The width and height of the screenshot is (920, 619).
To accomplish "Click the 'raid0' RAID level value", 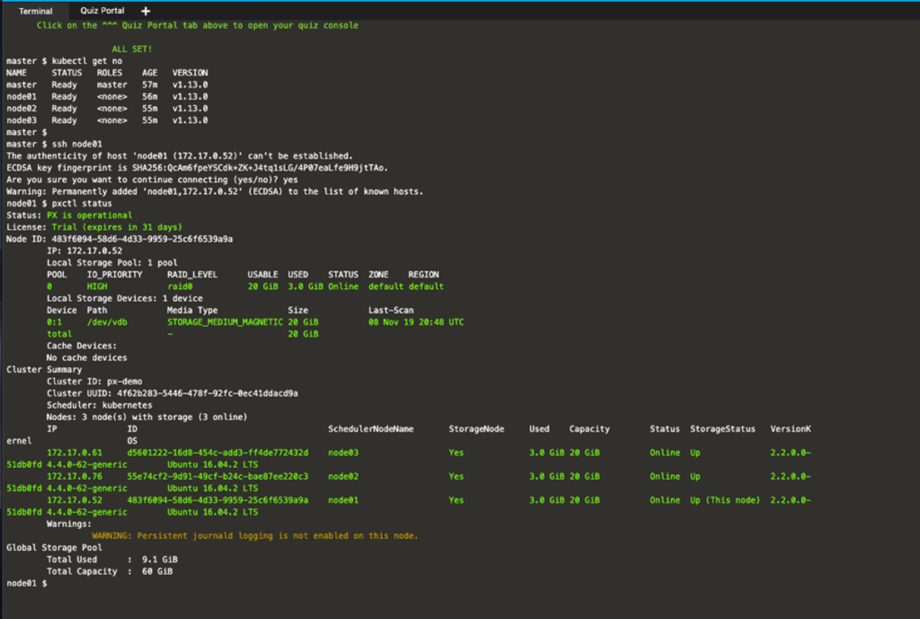I will point(180,287).
